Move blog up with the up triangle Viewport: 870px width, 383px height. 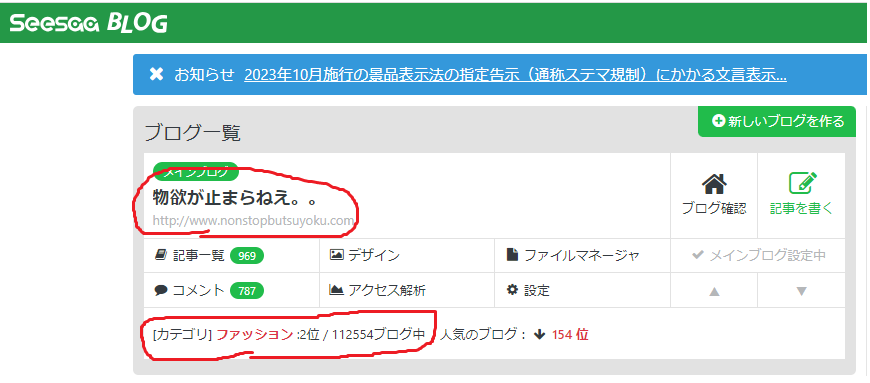714,290
